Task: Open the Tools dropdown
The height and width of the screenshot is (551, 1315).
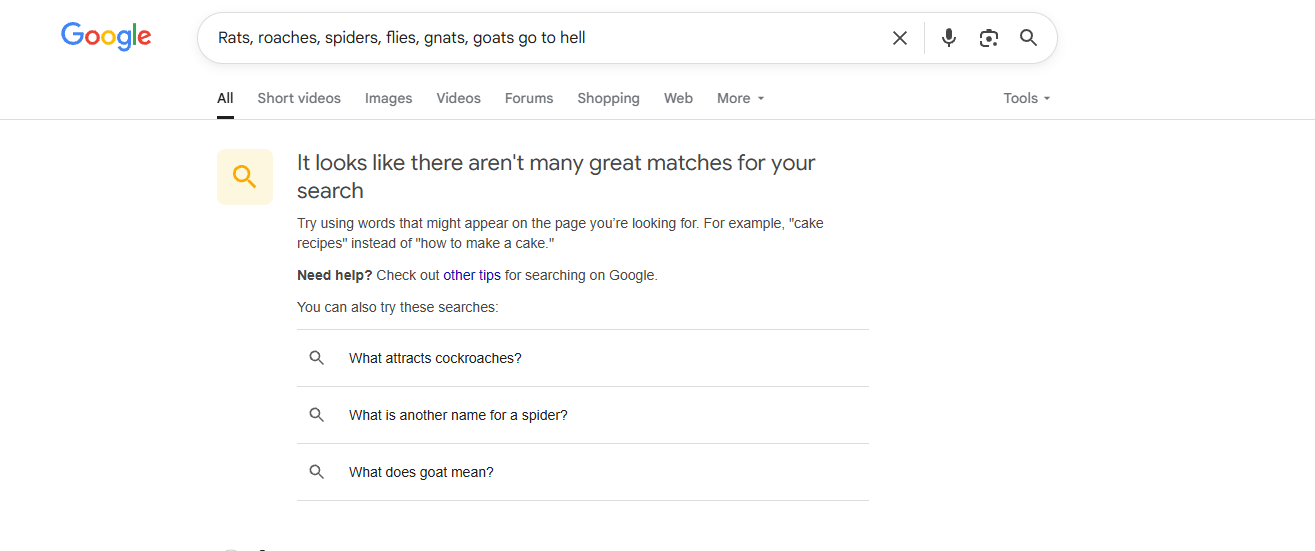Action: click(1027, 98)
